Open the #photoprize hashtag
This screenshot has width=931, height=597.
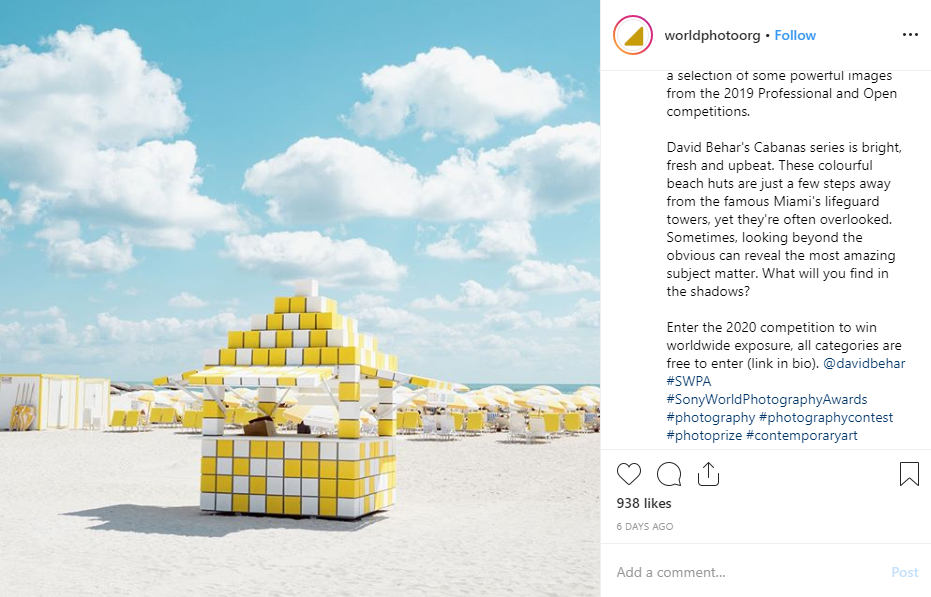coord(704,435)
